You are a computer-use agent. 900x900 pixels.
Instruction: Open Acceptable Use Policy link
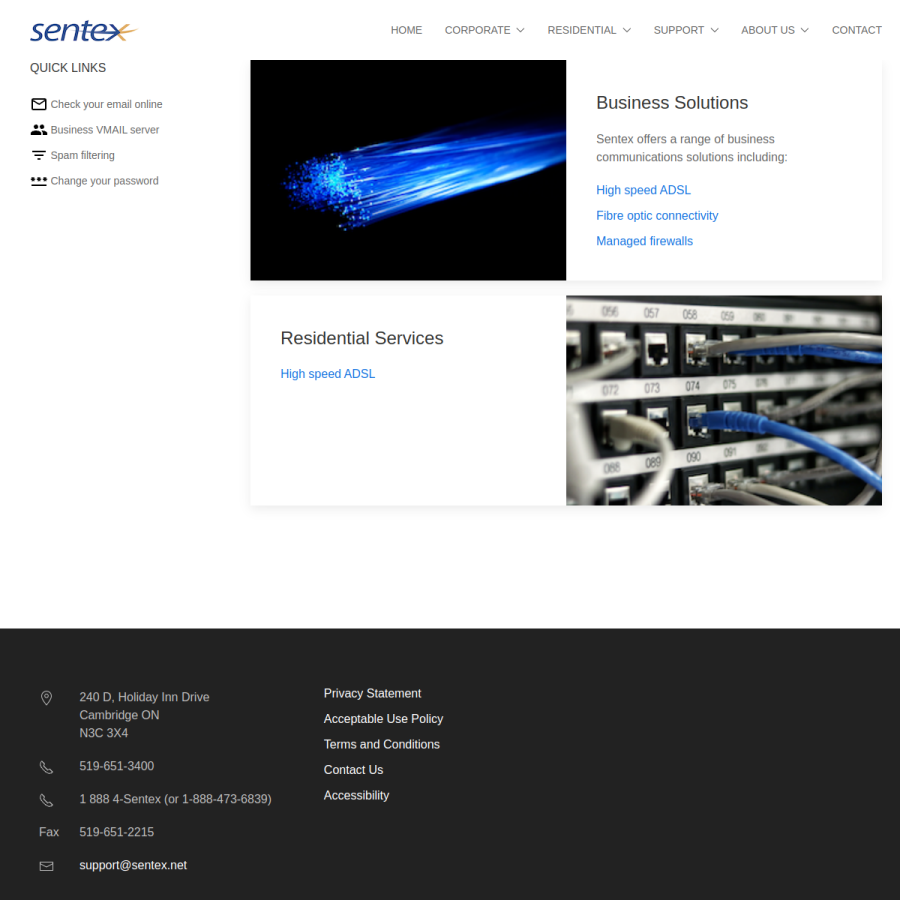(383, 719)
